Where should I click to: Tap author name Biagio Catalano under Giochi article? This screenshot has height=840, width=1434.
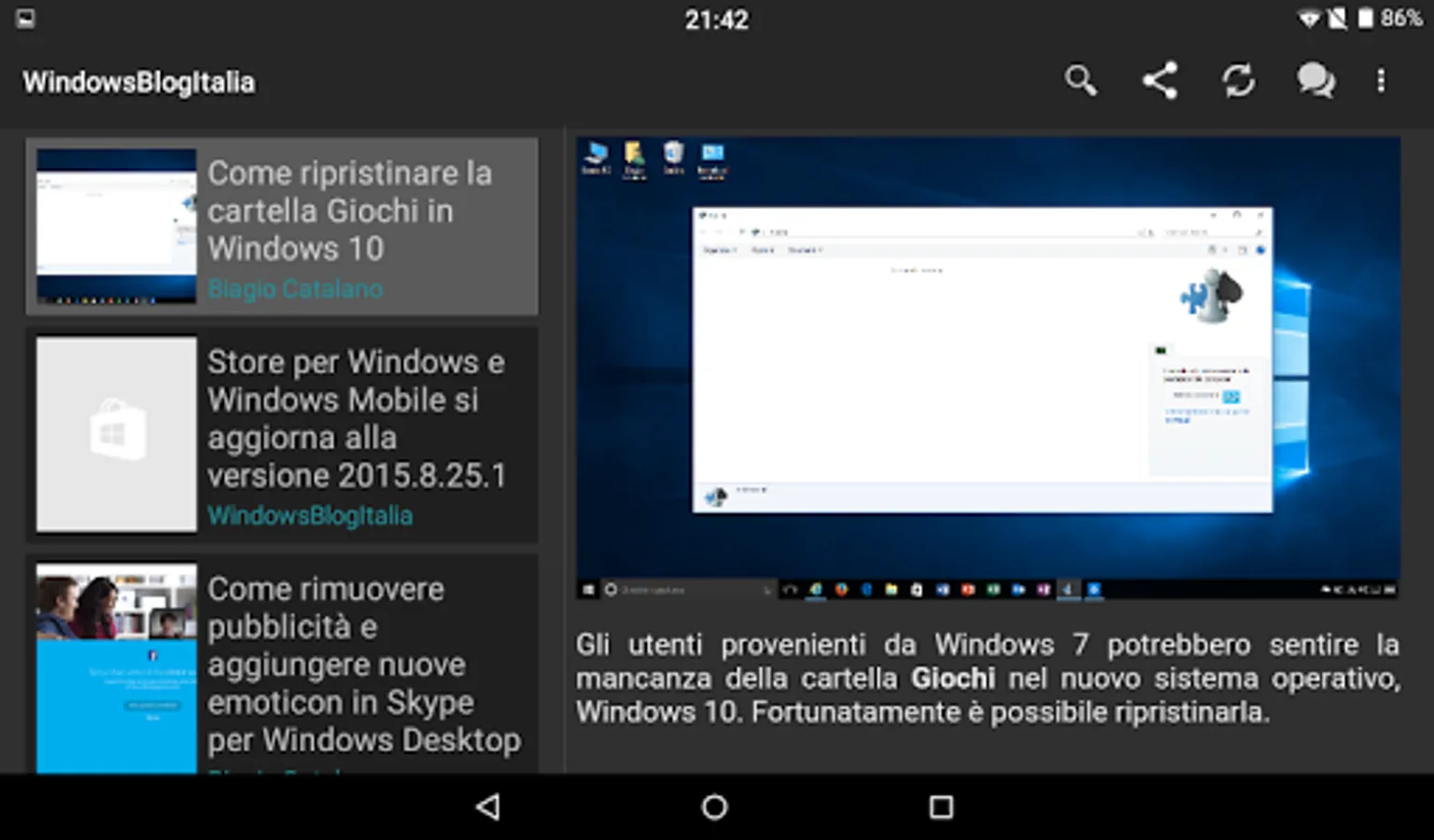pyautogui.click(x=295, y=288)
